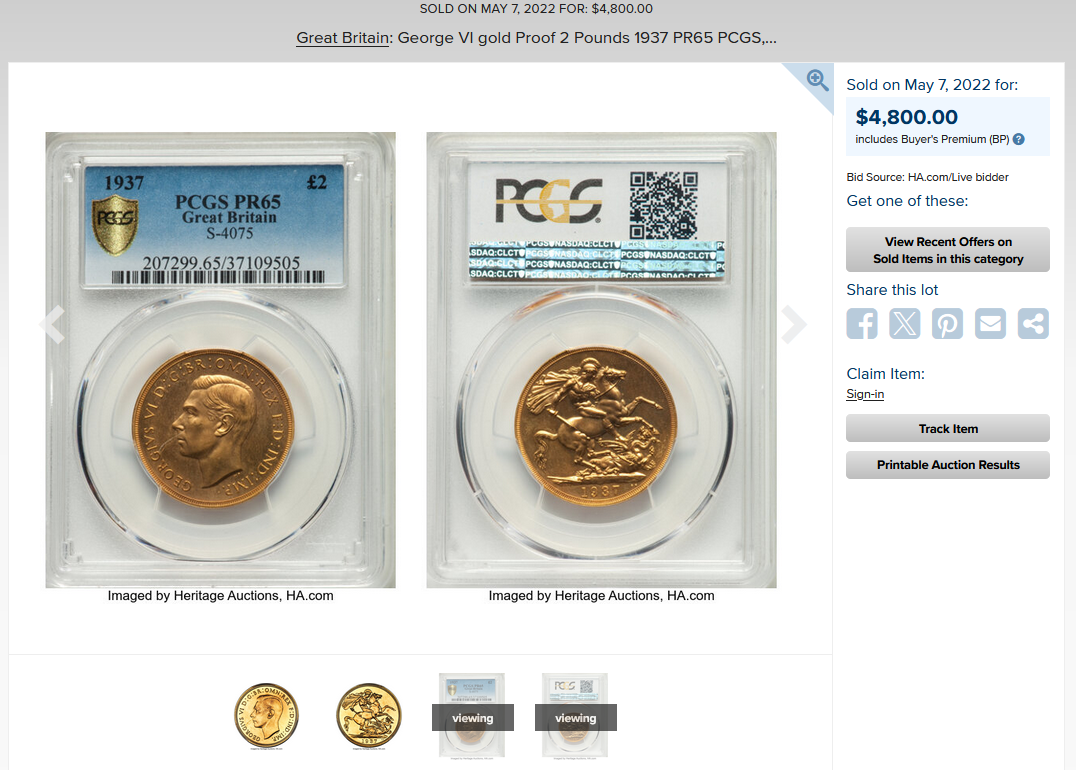The height and width of the screenshot is (770, 1076).
Task: Open the generic share icon
Action: pos(1033,323)
